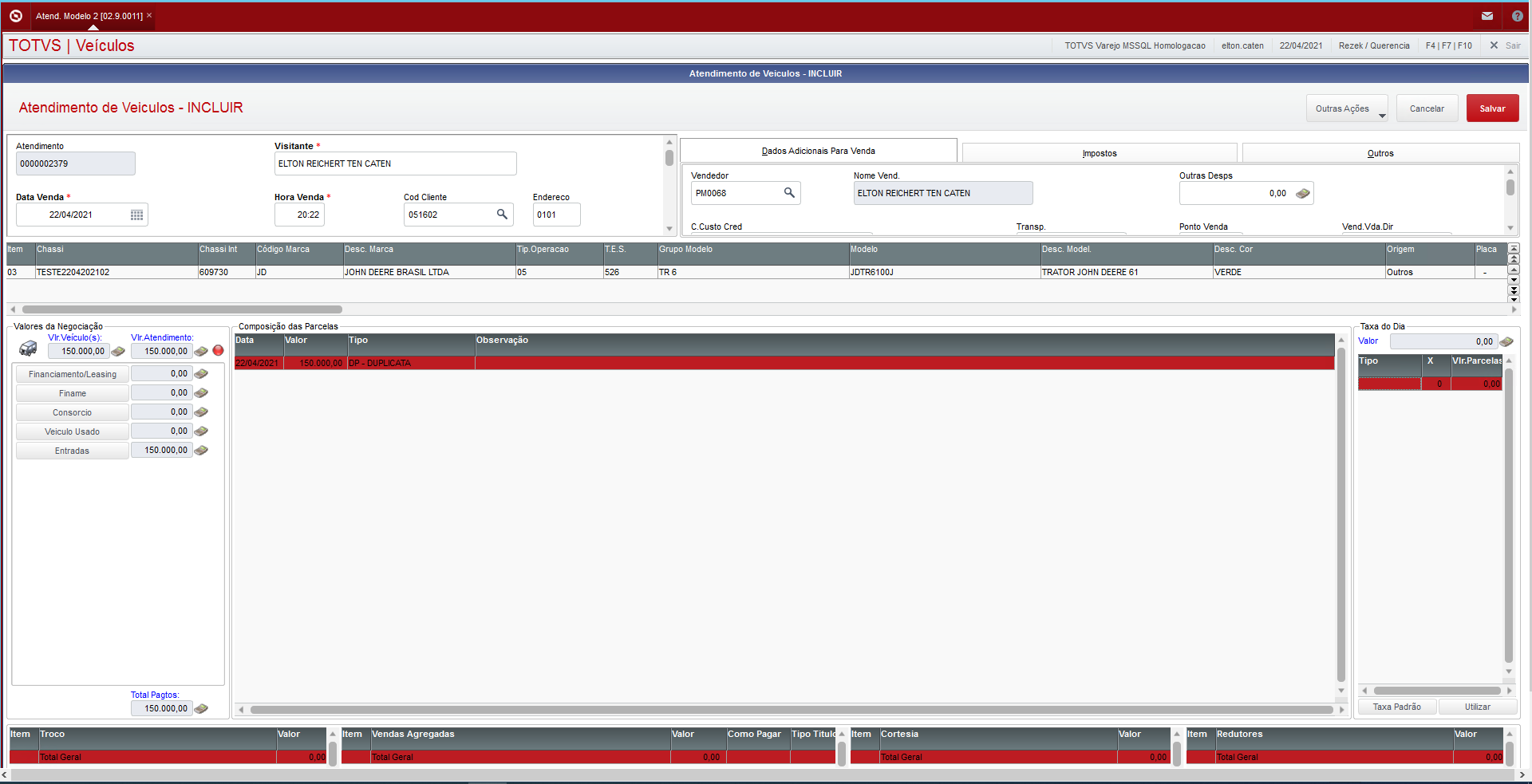Click the Taxa Padrão button
1532x784 pixels.
(x=1396, y=707)
